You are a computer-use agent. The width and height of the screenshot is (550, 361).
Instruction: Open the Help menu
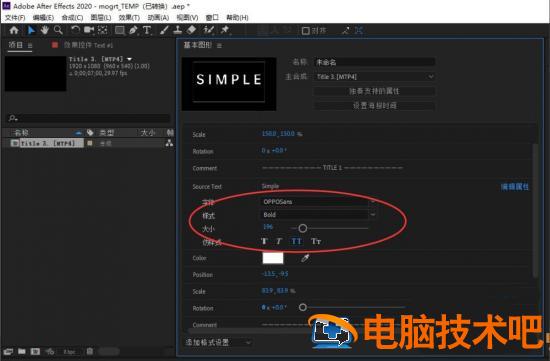click(237, 18)
